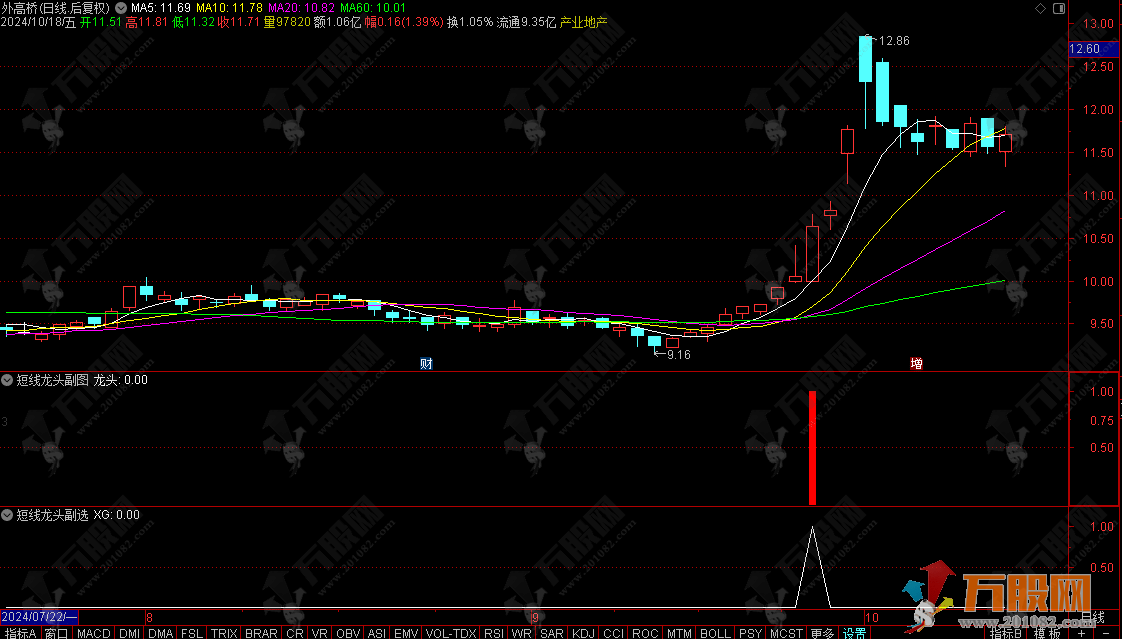Click the XG: 0.00 readout
This screenshot has height=639, width=1122.
117,514
